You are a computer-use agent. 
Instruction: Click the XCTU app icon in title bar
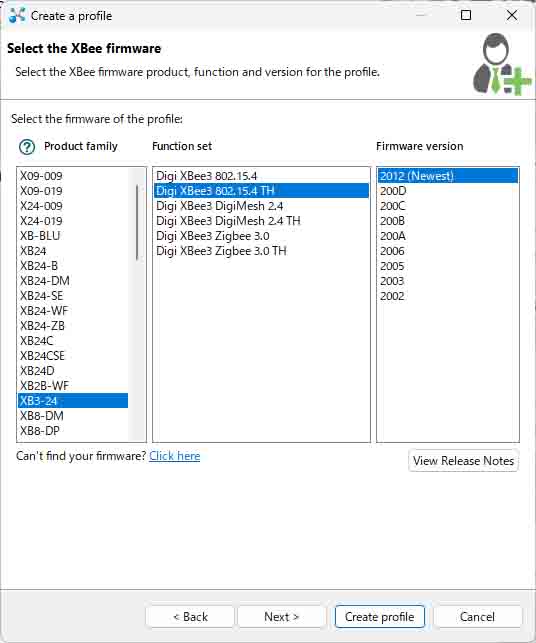[x=16, y=16]
